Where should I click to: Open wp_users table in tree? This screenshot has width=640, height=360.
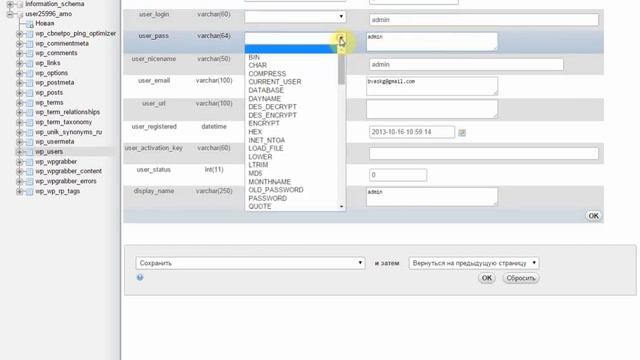click(x=49, y=151)
